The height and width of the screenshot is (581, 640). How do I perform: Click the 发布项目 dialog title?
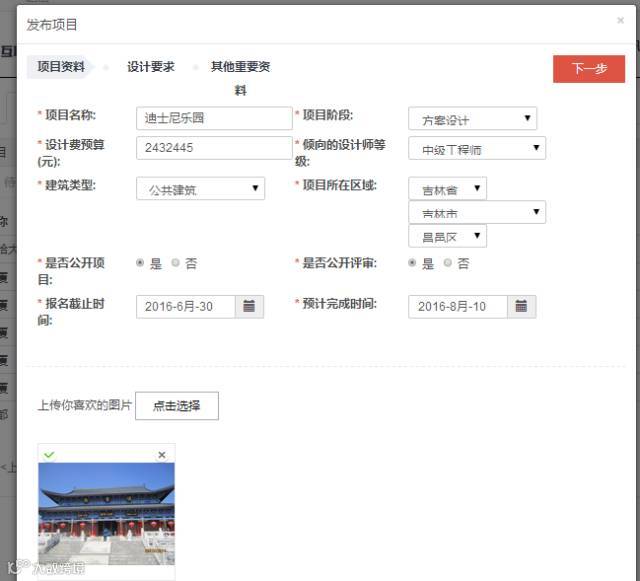pos(52,24)
